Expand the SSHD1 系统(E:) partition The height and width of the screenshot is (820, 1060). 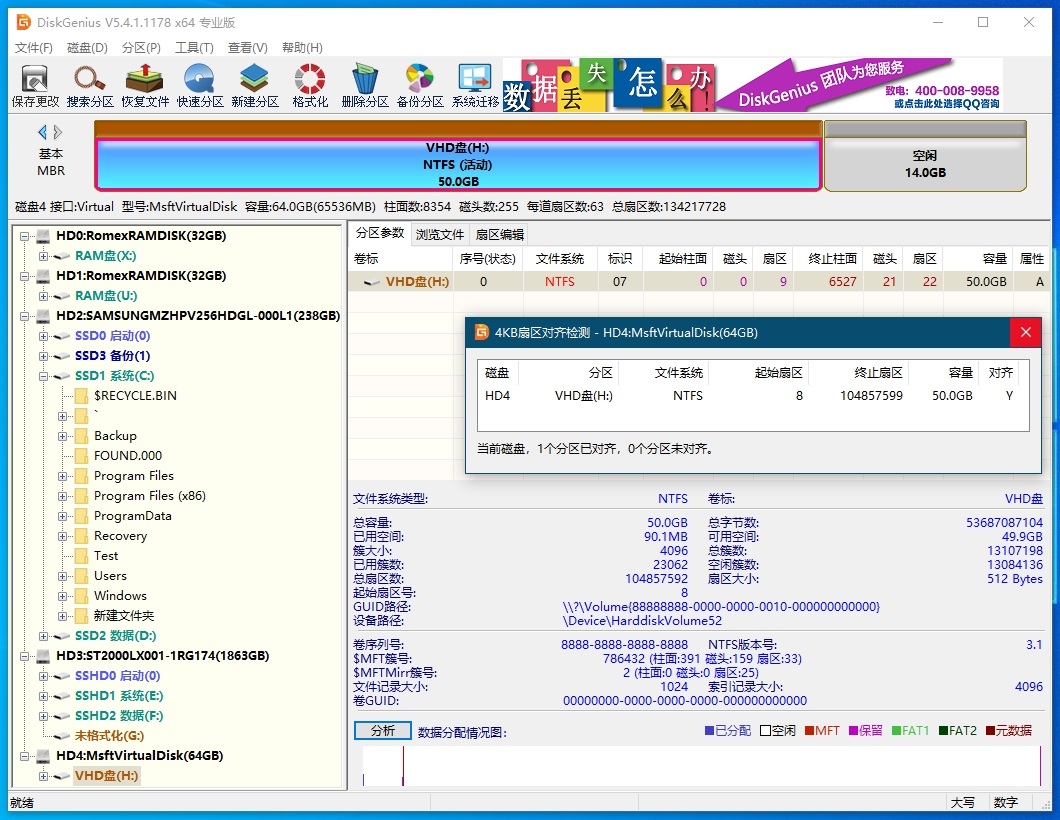tap(43, 696)
